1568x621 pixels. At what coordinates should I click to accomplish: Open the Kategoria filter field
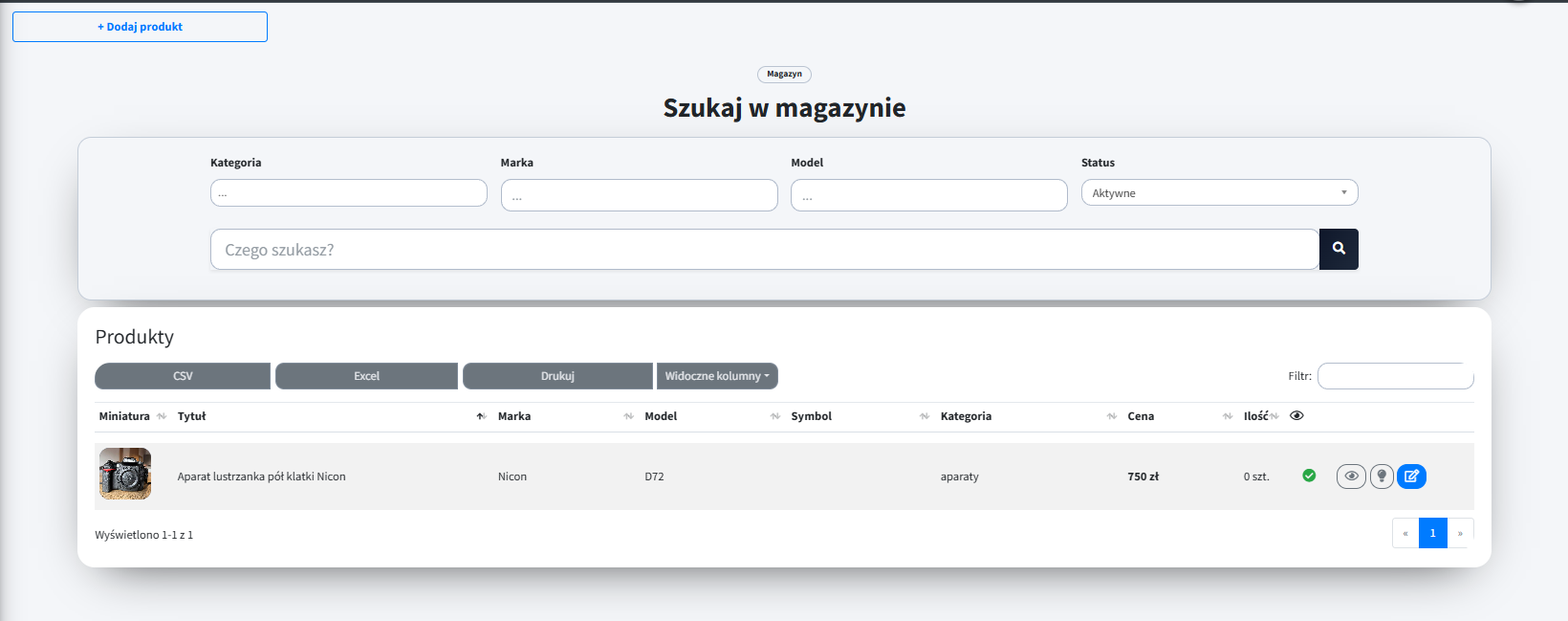pyautogui.click(x=349, y=192)
